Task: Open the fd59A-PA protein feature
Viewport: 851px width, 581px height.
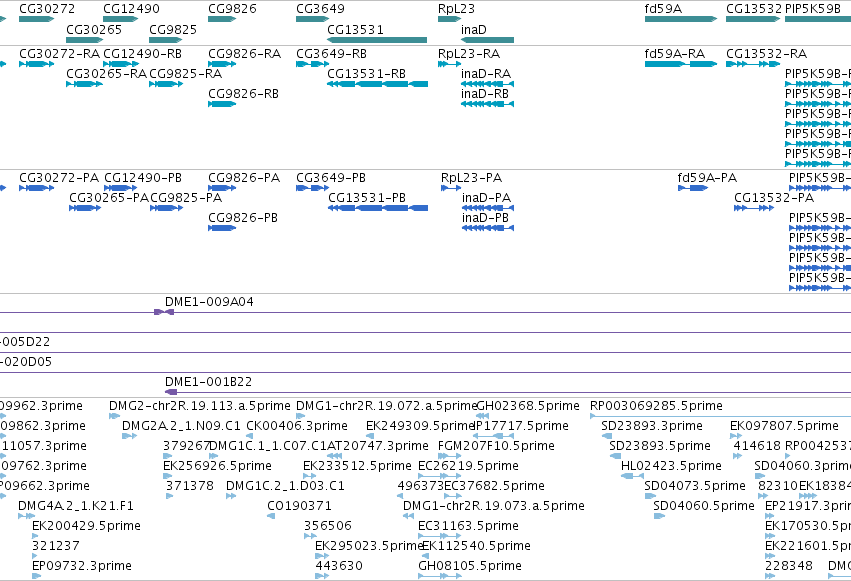Action: [x=693, y=188]
